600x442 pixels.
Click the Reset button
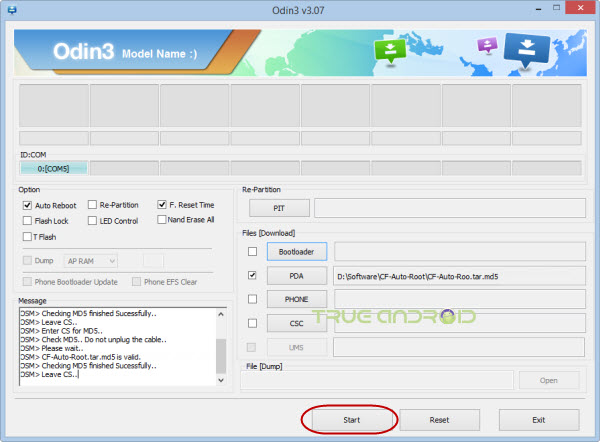439,420
